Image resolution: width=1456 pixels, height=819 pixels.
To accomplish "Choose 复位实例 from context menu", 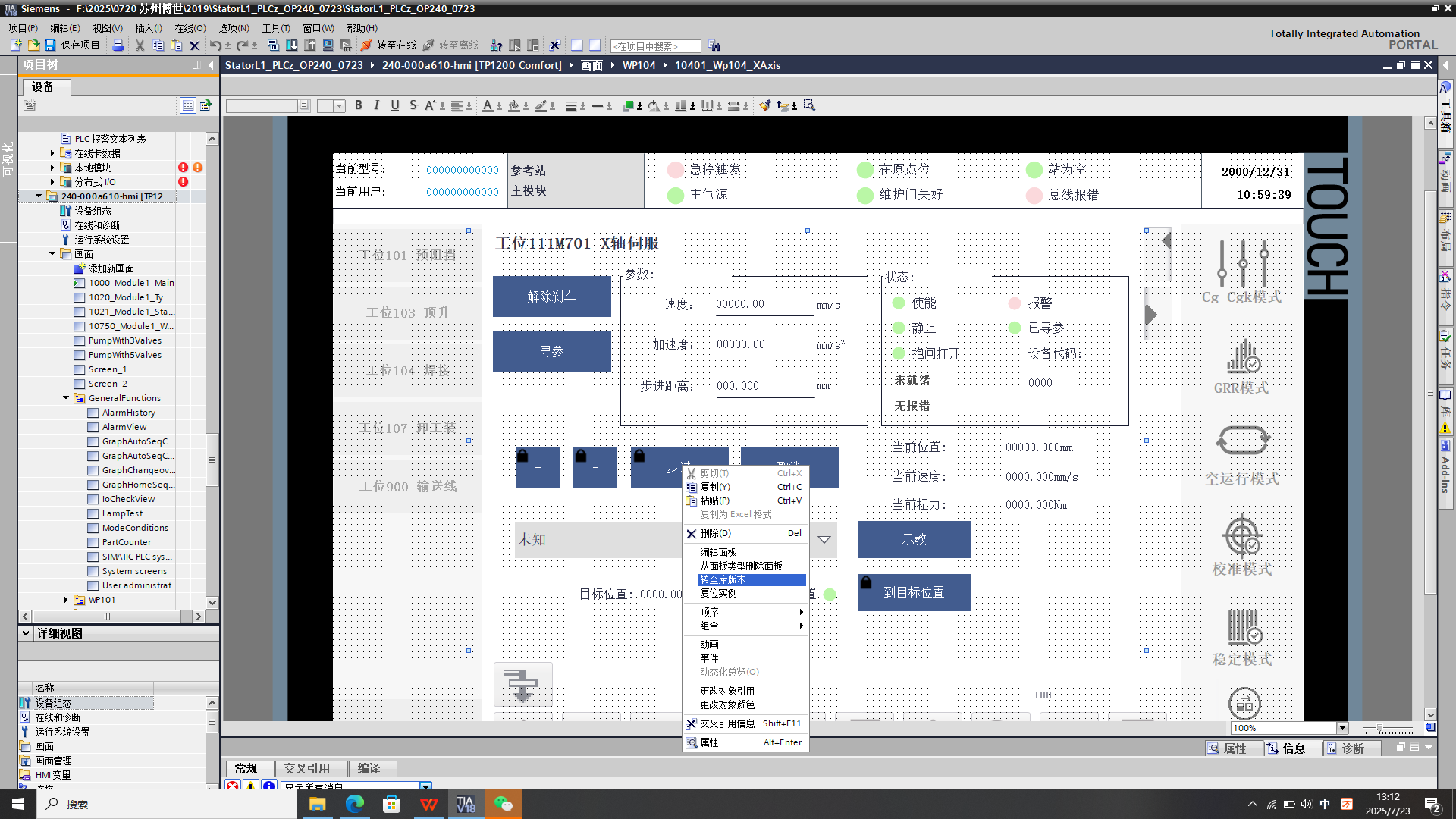I will [718, 593].
